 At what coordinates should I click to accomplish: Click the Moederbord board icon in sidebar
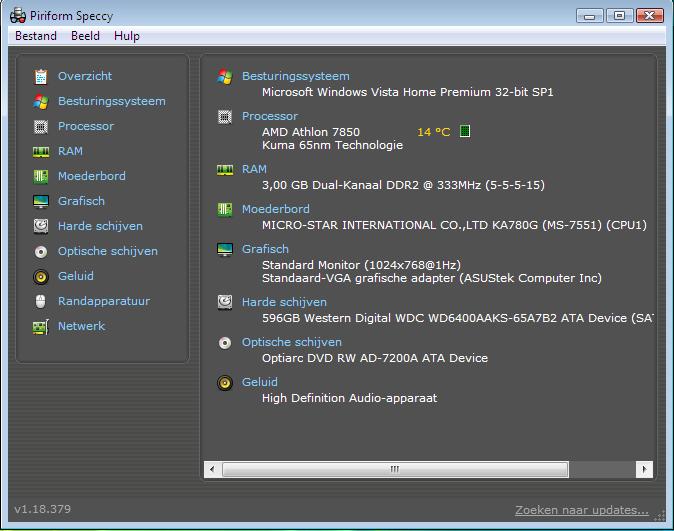41,176
